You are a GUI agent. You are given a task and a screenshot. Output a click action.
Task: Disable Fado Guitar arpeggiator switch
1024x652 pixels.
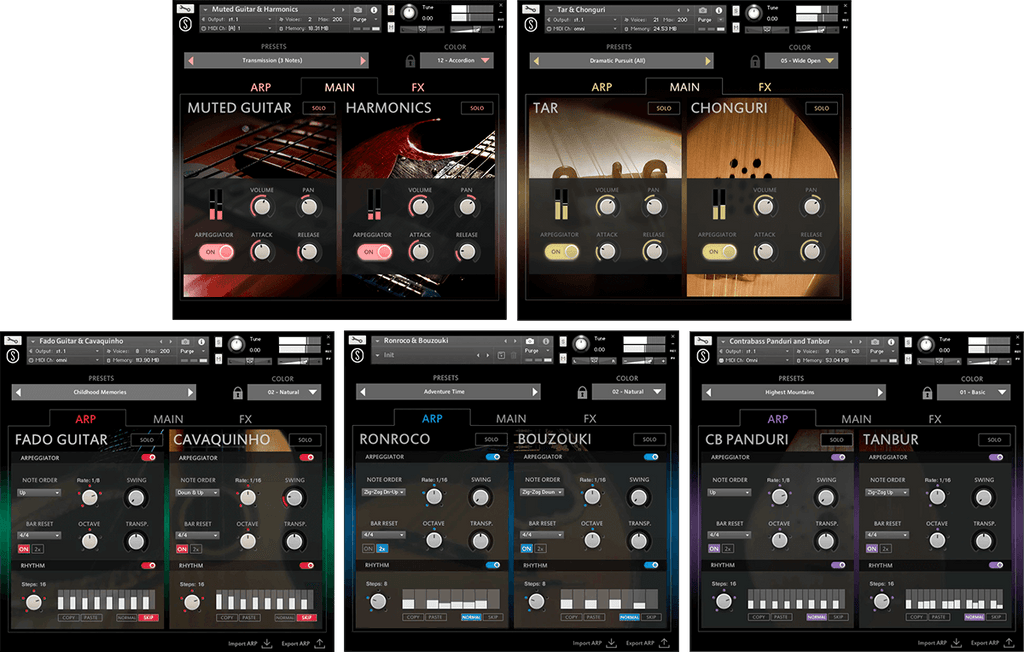click(149, 457)
